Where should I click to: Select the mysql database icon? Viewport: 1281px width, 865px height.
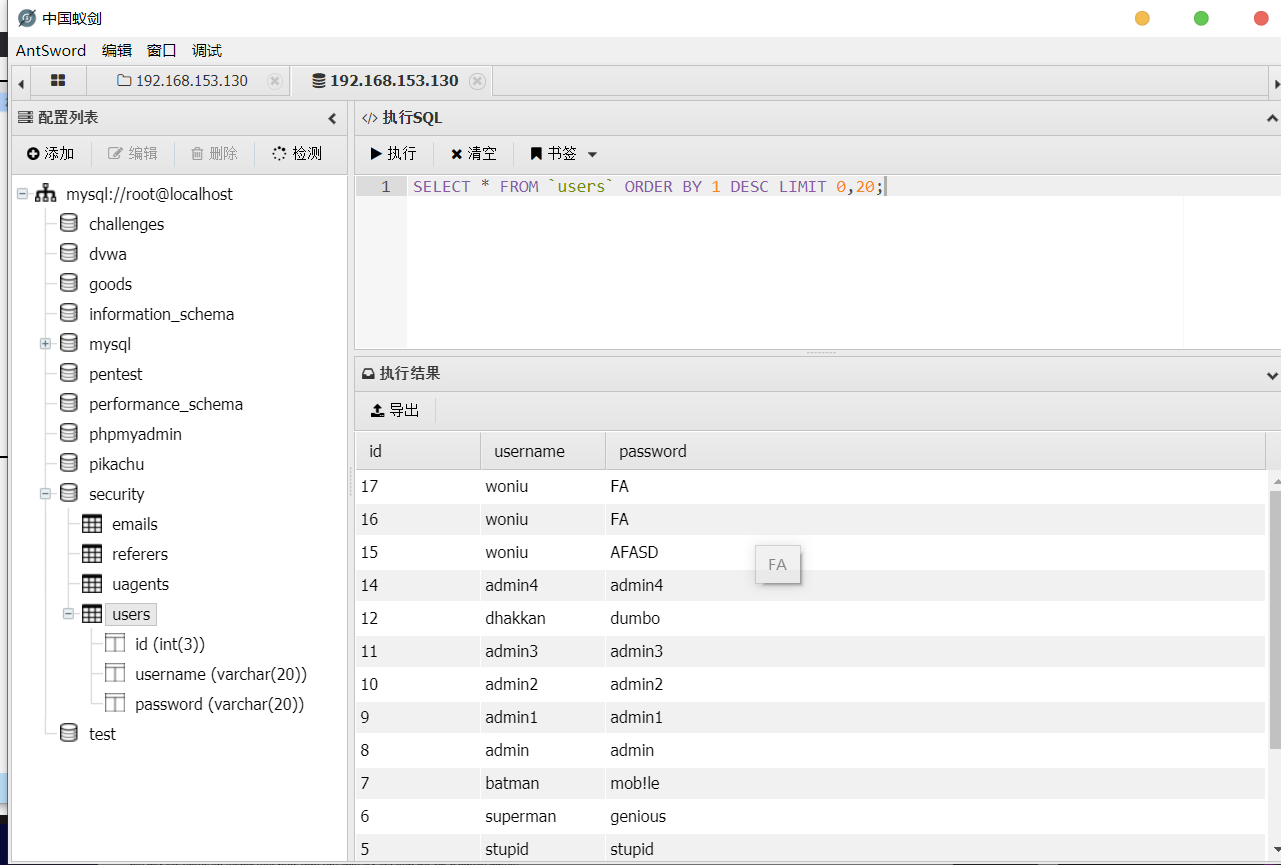tap(69, 344)
